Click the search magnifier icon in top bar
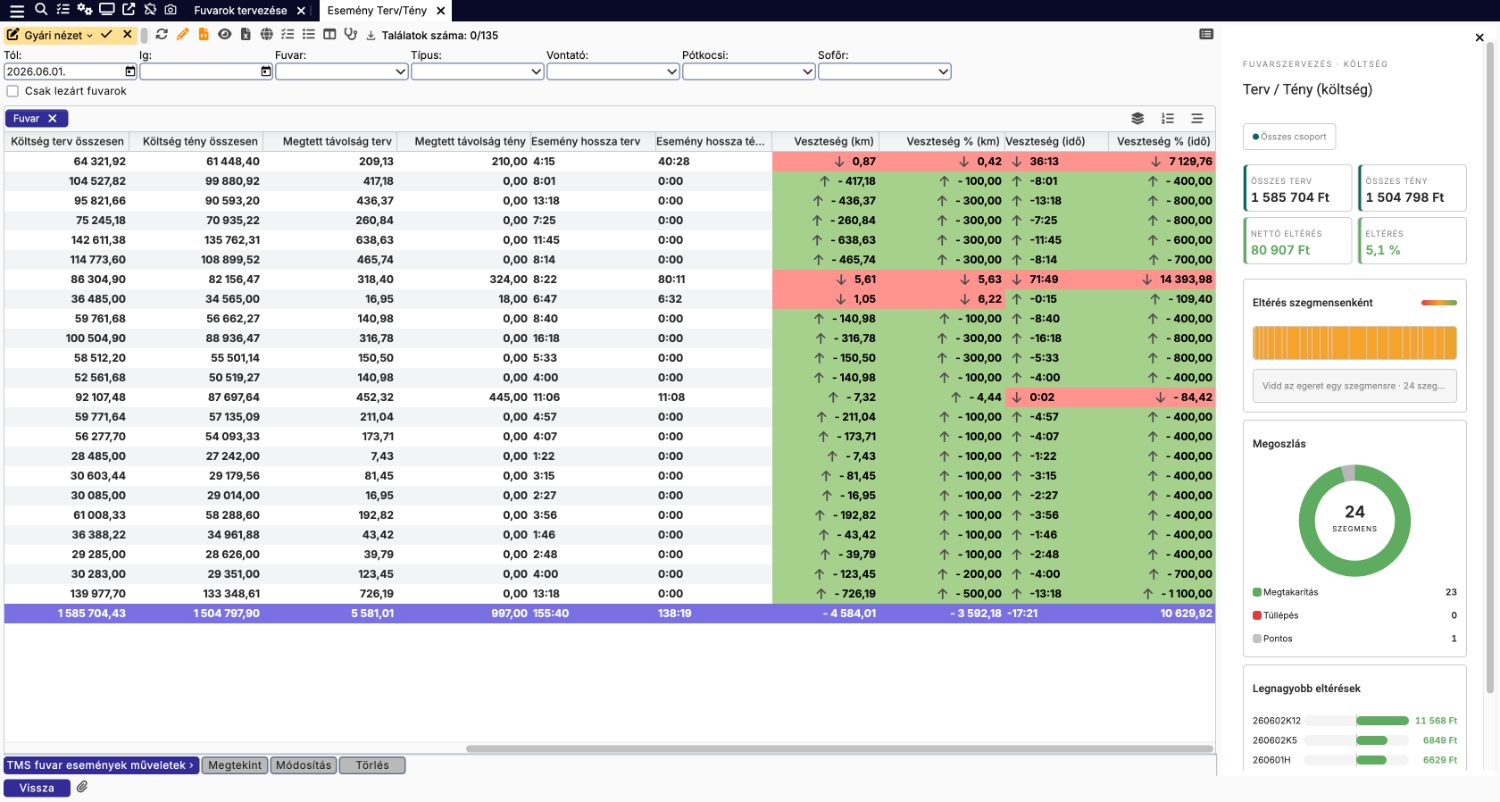1500x802 pixels. tap(41, 9)
